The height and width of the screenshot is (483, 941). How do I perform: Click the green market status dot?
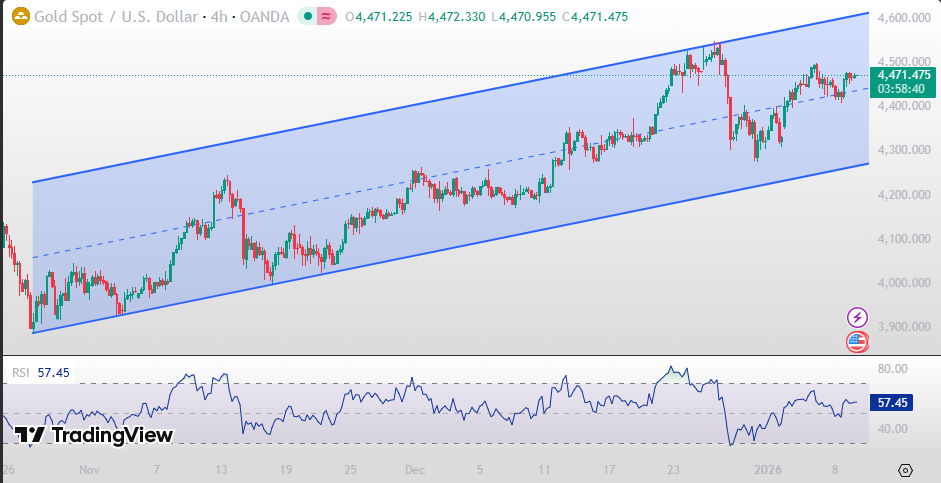point(306,16)
